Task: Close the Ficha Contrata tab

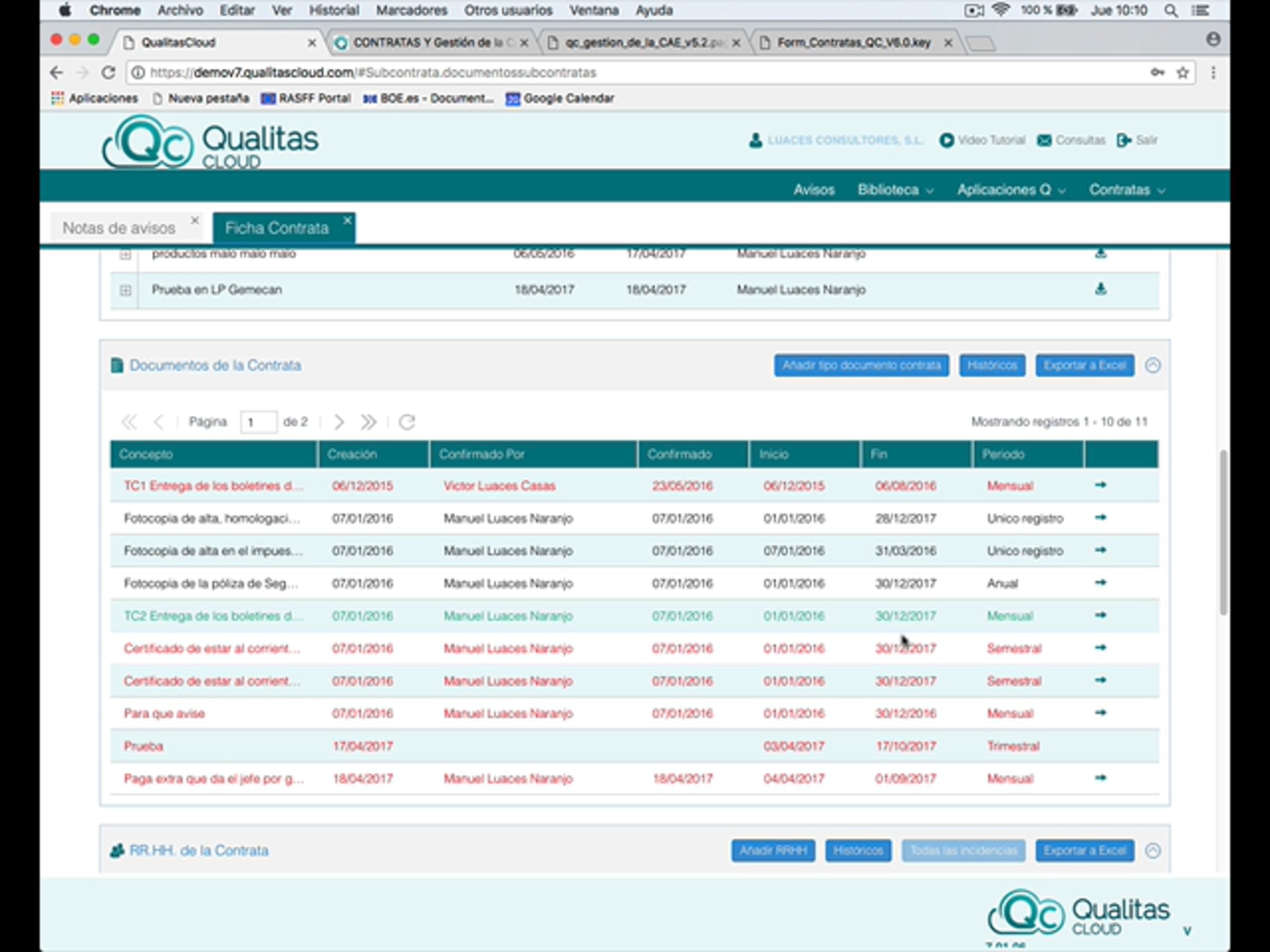Action: point(347,221)
